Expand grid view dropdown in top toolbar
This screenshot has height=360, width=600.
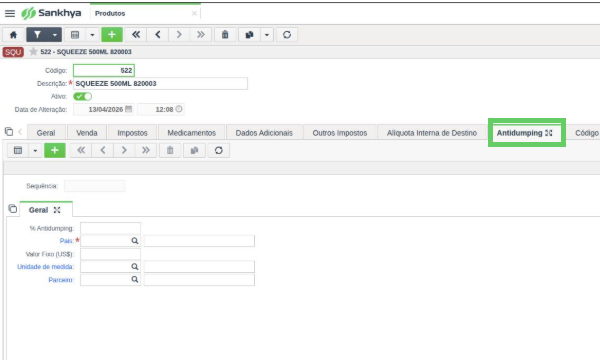tap(92, 35)
